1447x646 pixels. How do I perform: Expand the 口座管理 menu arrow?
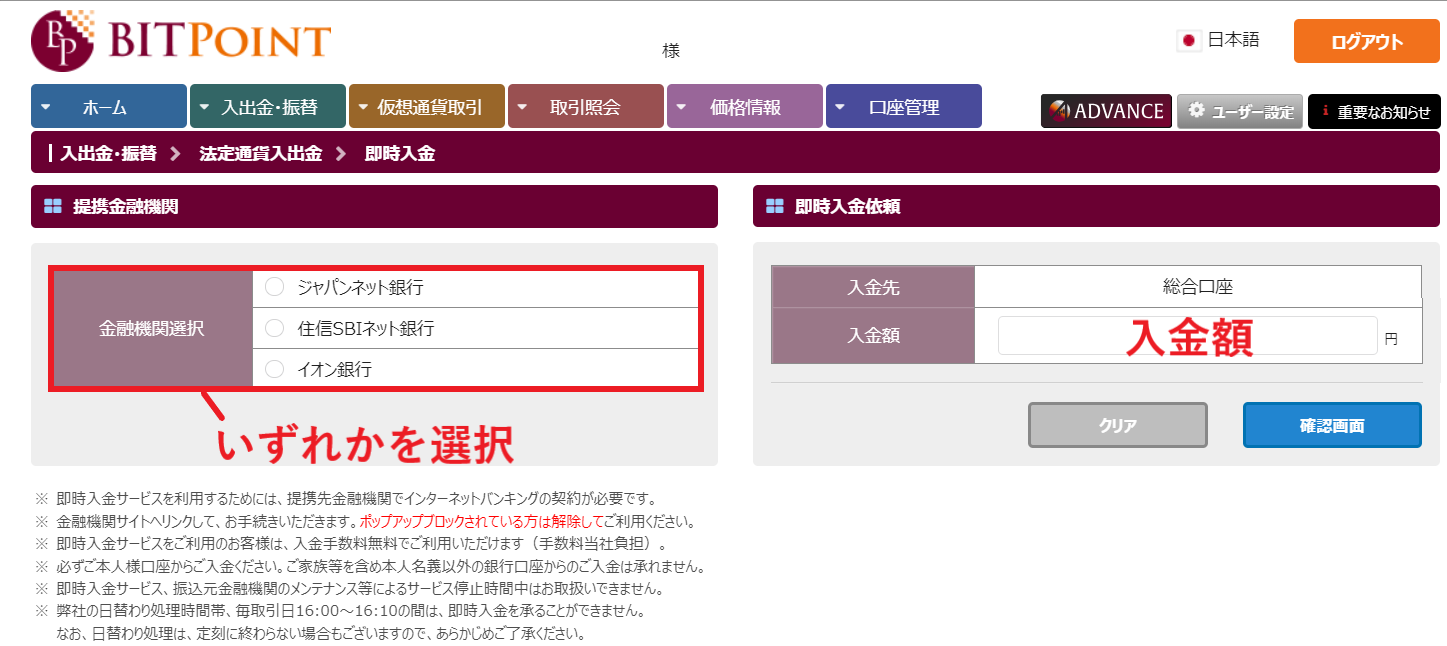pyautogui.click(x=841, y=107)
